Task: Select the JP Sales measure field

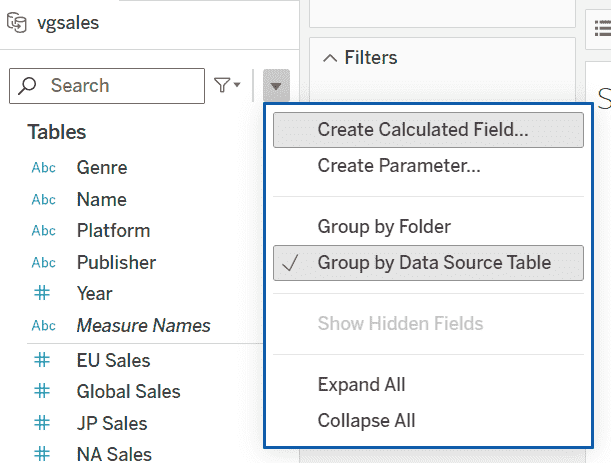Action: 111,423
